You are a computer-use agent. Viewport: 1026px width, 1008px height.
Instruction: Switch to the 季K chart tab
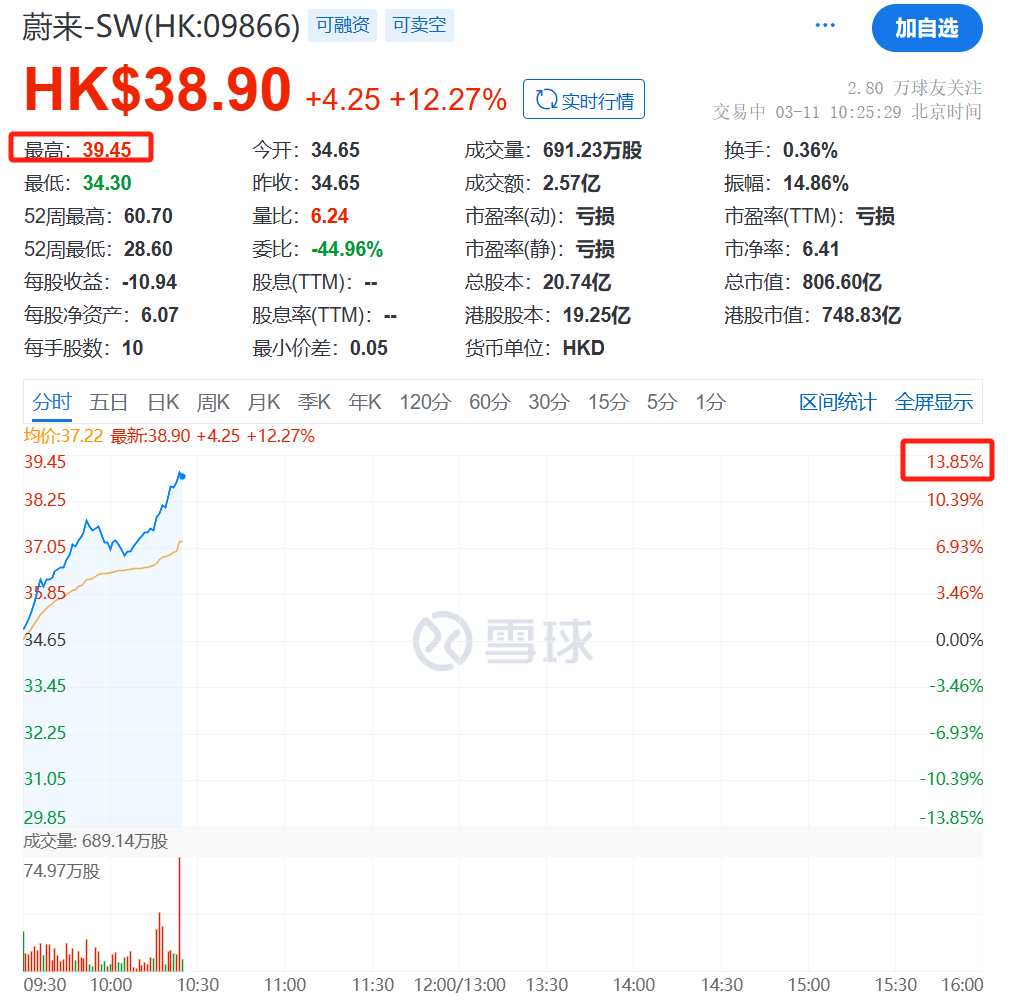tap(314, 401)
